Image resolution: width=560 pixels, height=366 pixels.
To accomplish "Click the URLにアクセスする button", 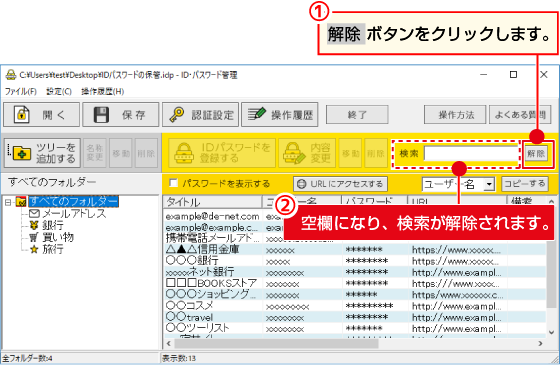I will click(340, 184).
